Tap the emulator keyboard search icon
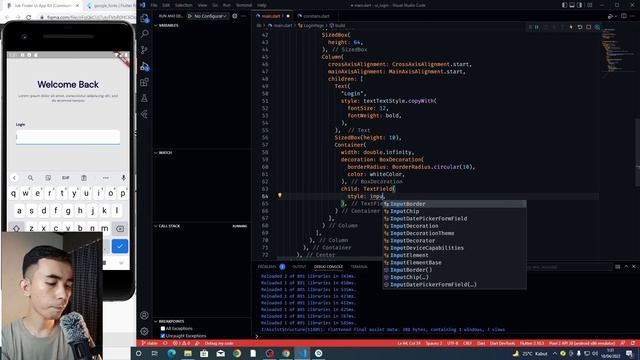 tap(31, 178)
